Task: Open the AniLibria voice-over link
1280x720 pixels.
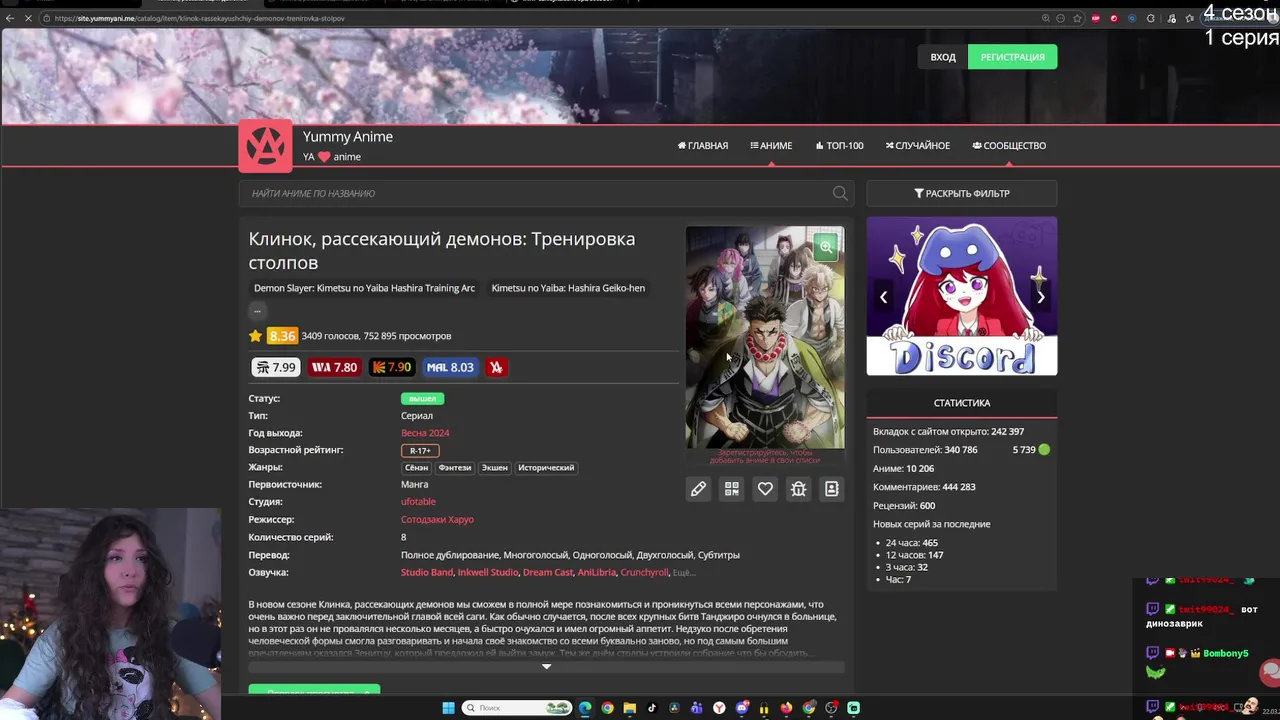Action: point(597,572)
